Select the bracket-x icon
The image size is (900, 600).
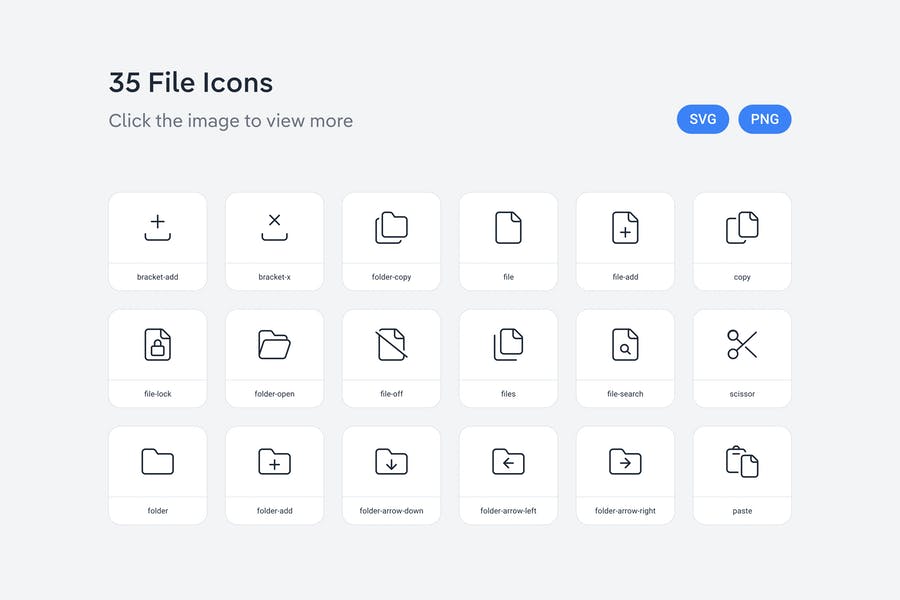click(x=274, y=228)
